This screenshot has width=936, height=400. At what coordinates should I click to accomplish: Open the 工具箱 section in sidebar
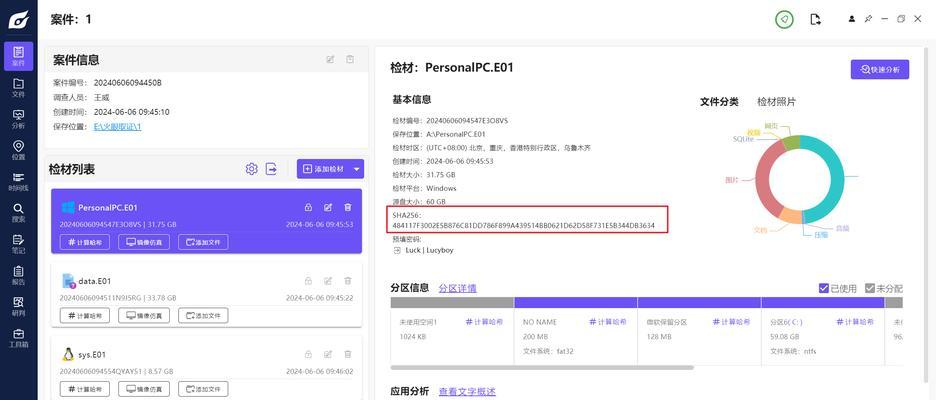tap(19, 338)
